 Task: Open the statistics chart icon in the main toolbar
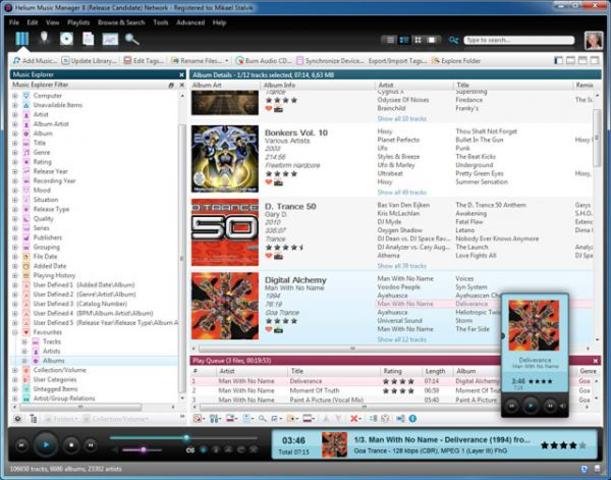coord(110,39)
